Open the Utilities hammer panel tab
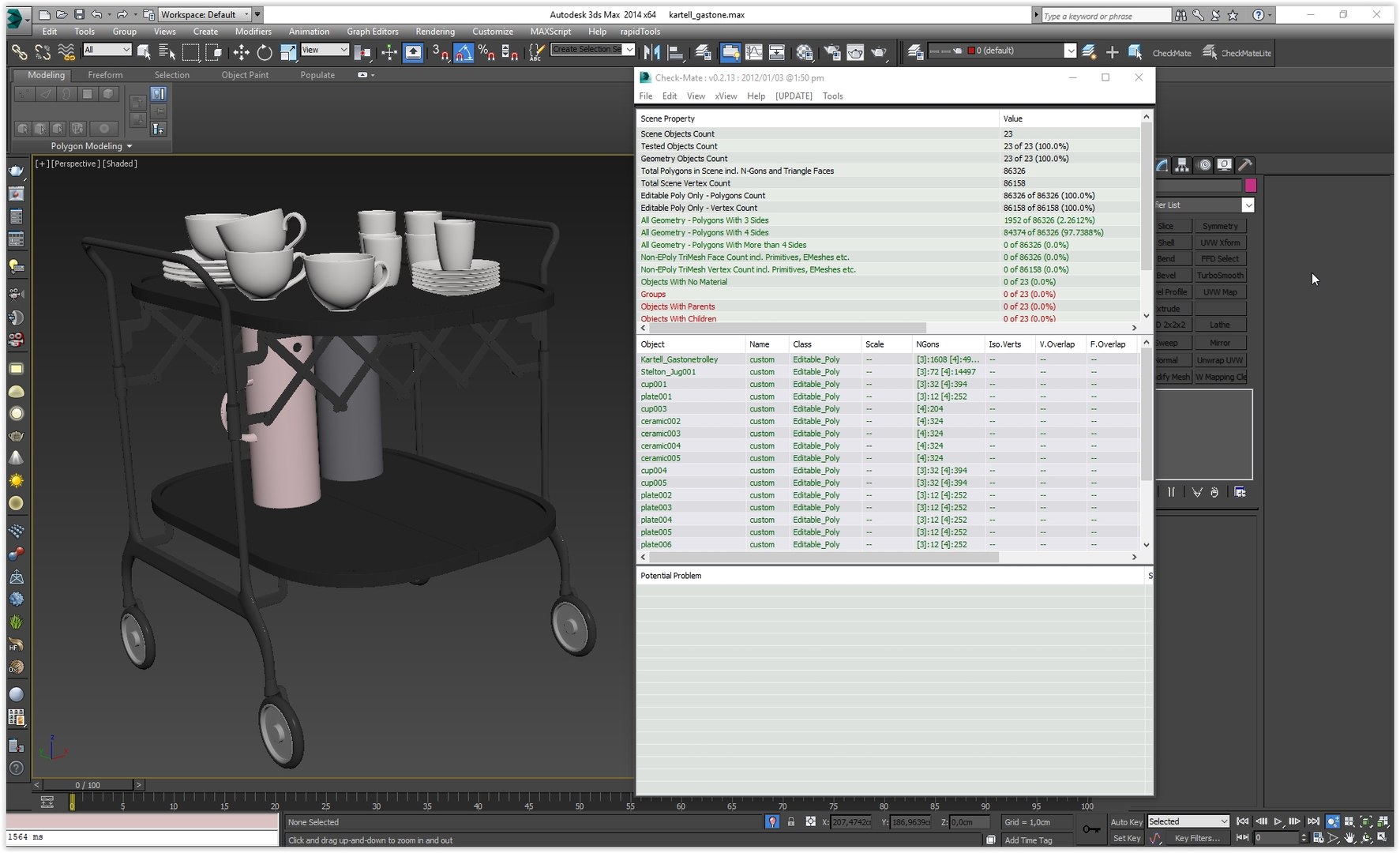The height and width of the screenshot is (853, 1400). (1244, 165)
